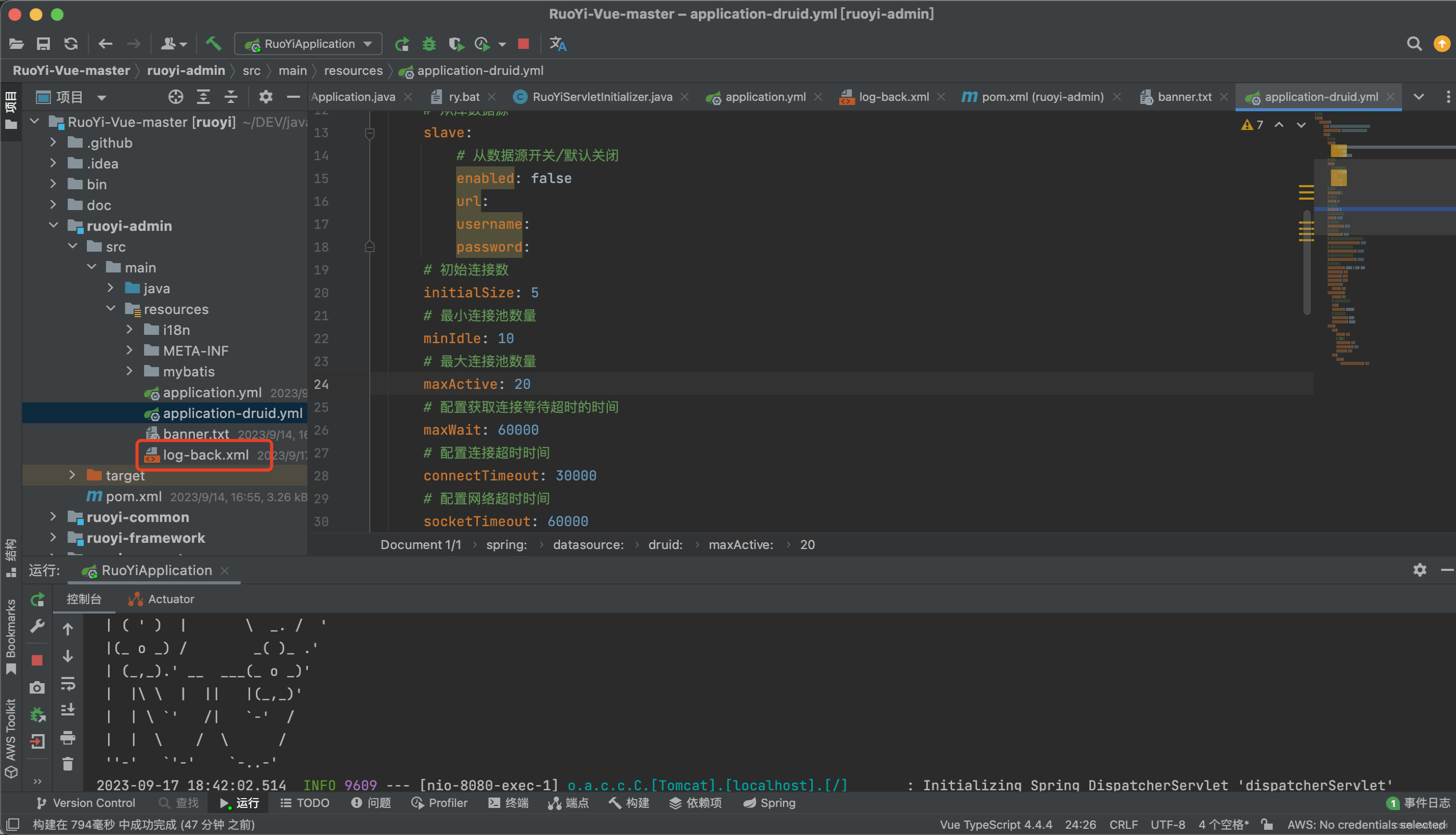Rerun RuoYiApplication from the top toolbar
The width and height of the screenshot is (1456, 835).
pos(402,44)
